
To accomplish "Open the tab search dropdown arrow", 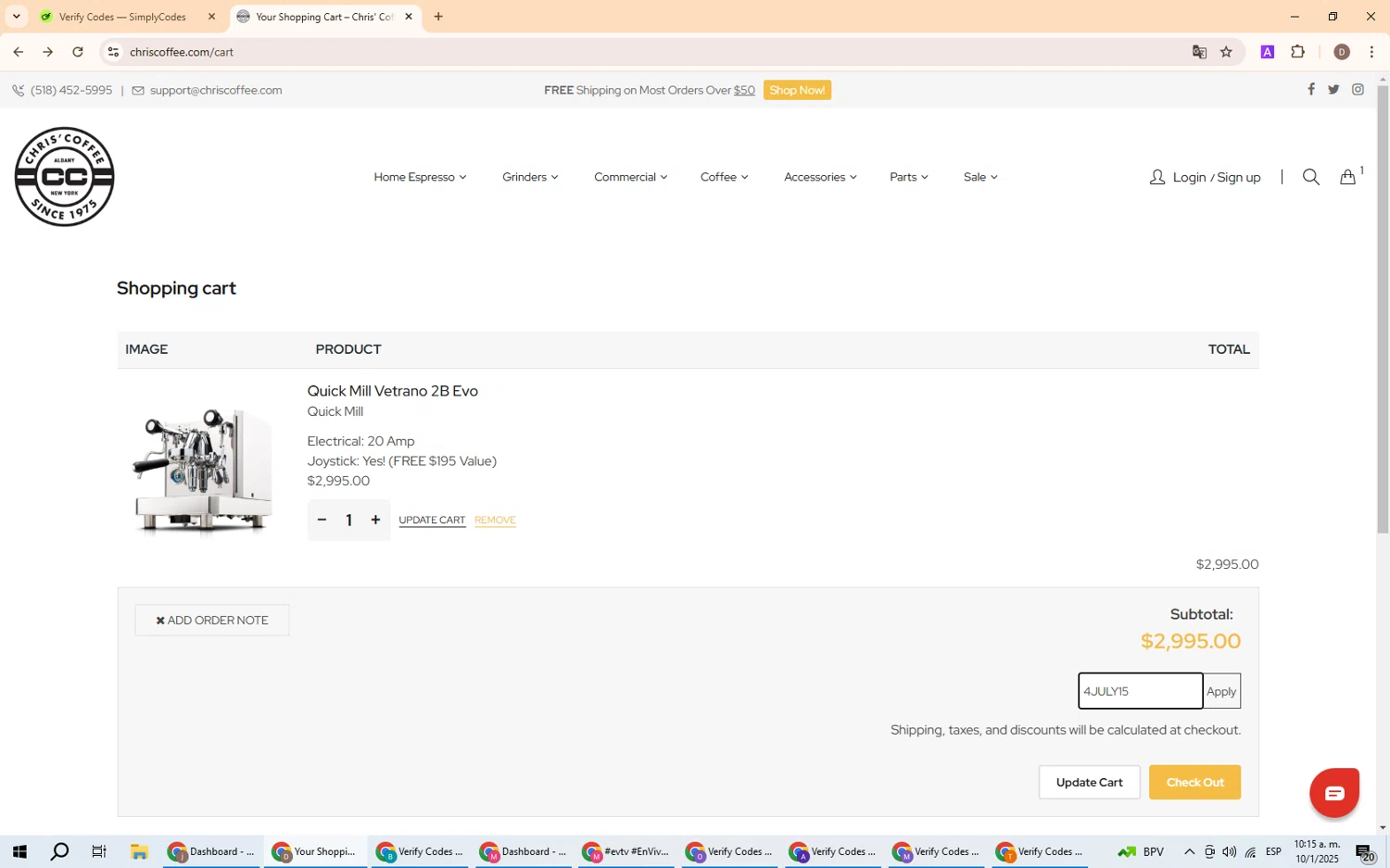I will coord(16,17).
